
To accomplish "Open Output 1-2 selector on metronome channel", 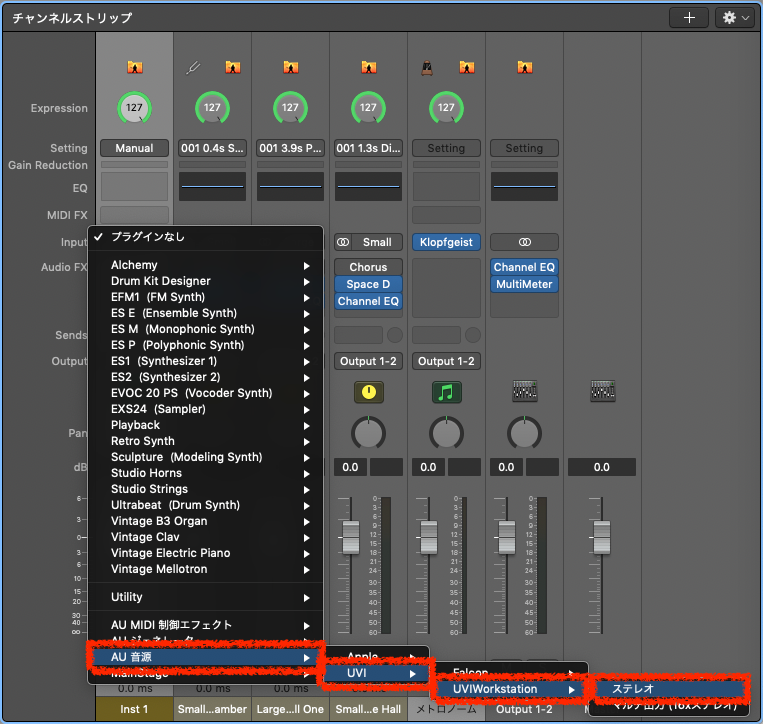I will (x=446, y=362).
